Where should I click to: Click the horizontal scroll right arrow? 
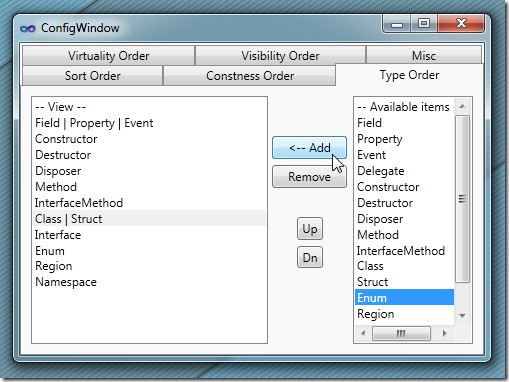[444, 333]
